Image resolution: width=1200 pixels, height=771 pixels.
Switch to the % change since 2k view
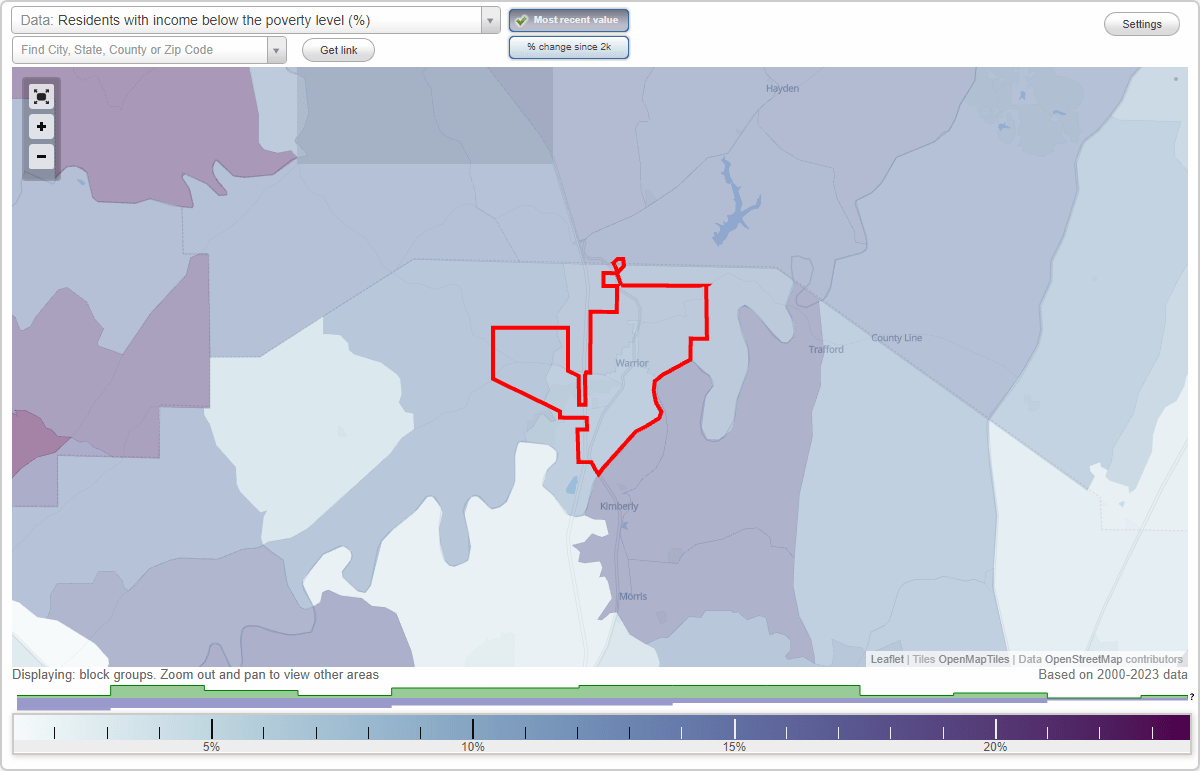click(x=569, y=46)
